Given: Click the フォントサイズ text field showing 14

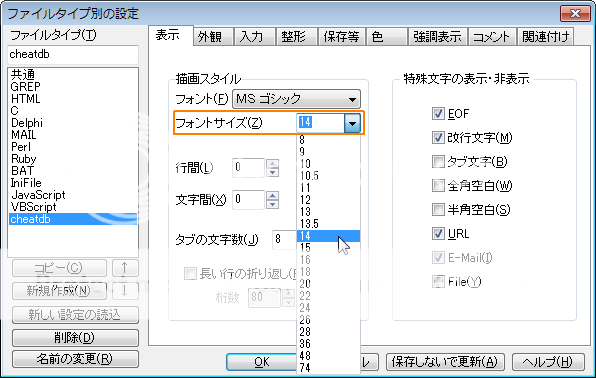Looking at the screenshot, I should click(x=320, y=122).
